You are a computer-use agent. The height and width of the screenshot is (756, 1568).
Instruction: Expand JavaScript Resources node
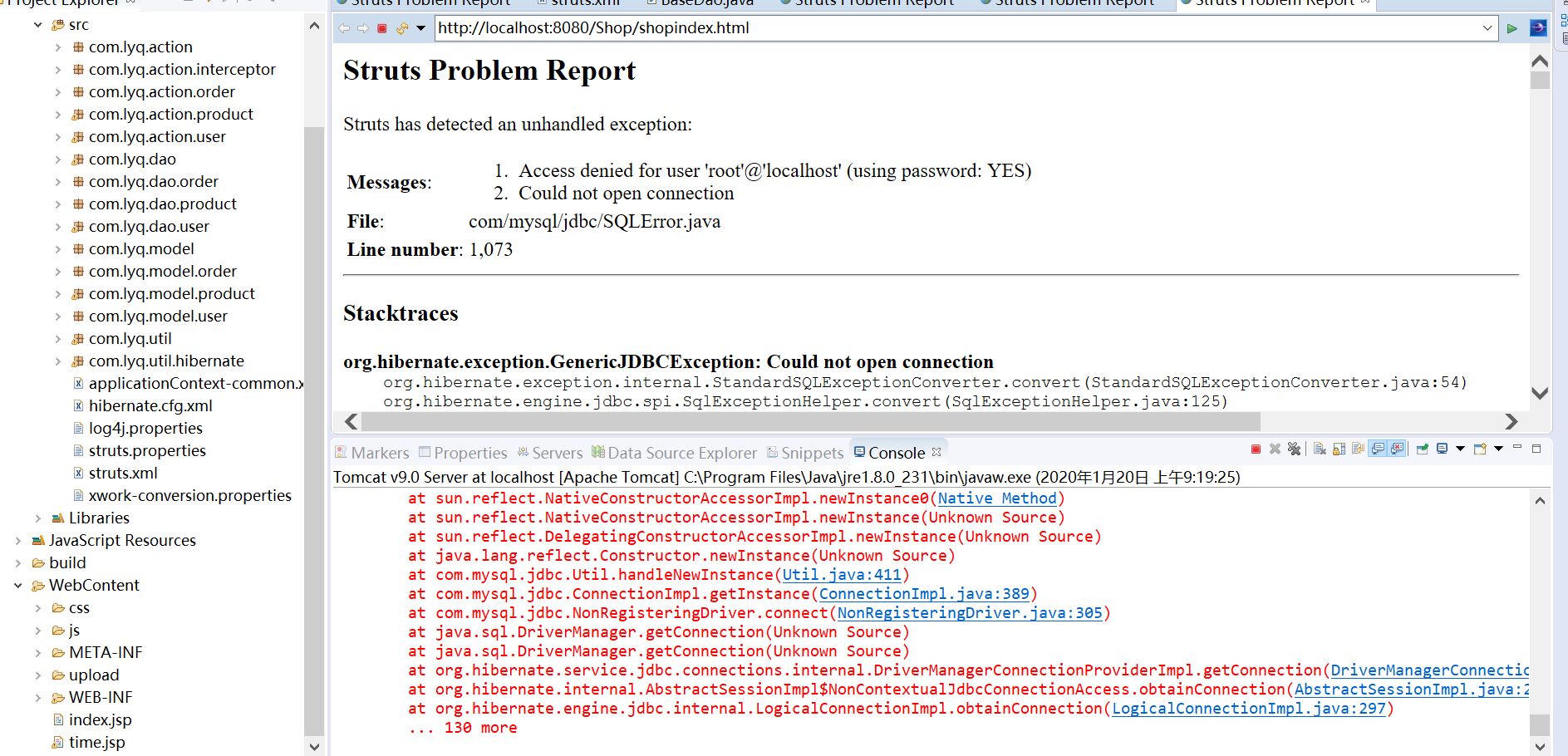(x=18, y=541)
